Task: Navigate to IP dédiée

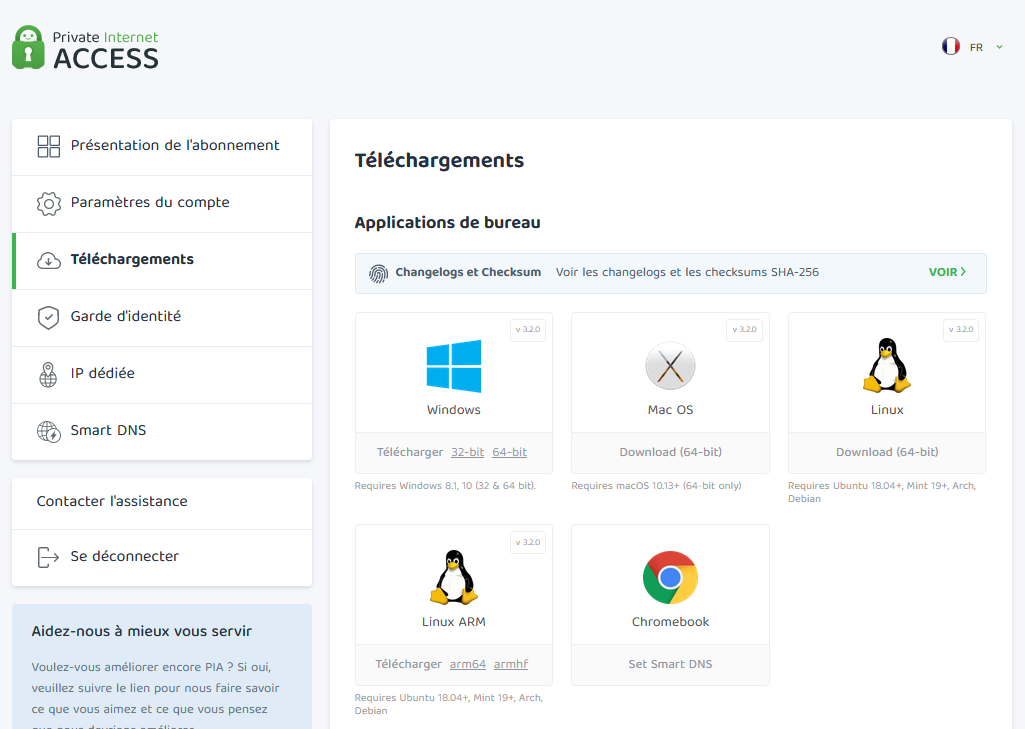Action: pyautogui.click(x=162, y=374)
